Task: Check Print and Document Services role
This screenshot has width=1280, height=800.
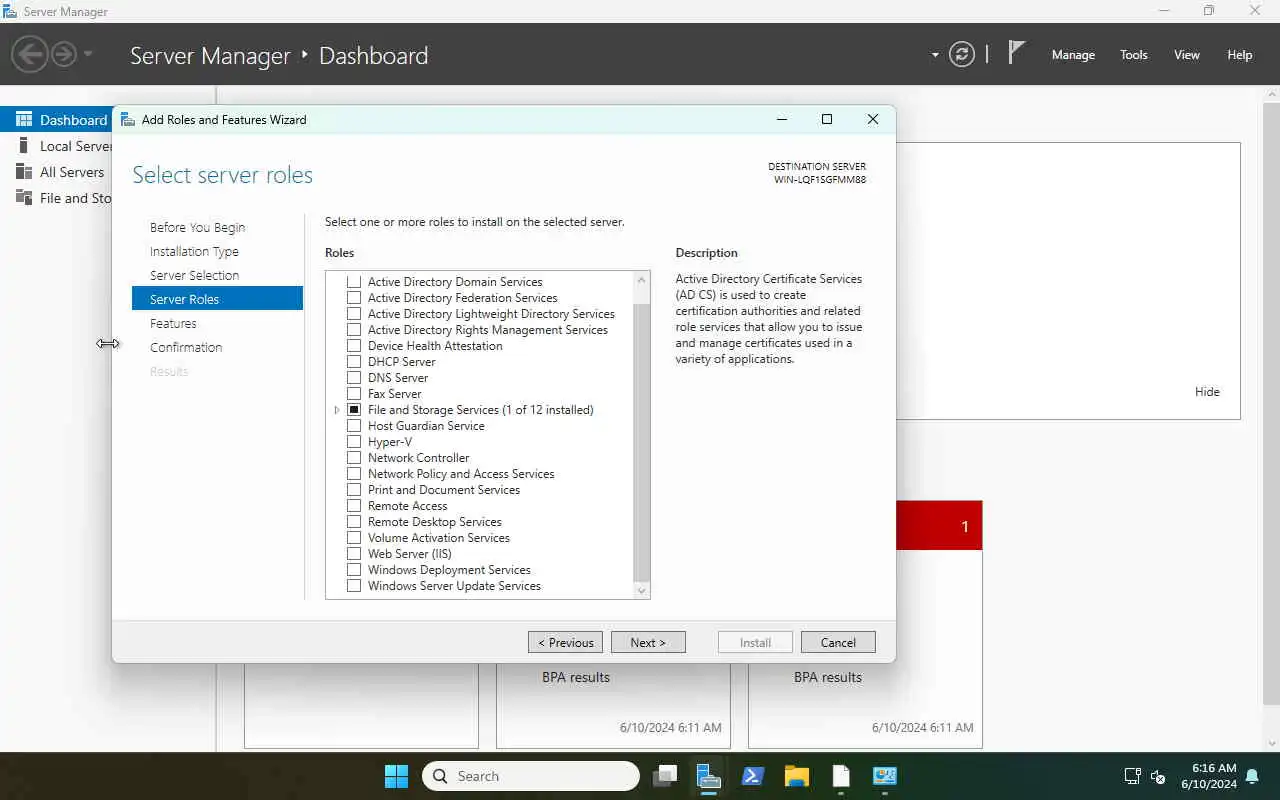Action: 354,490
